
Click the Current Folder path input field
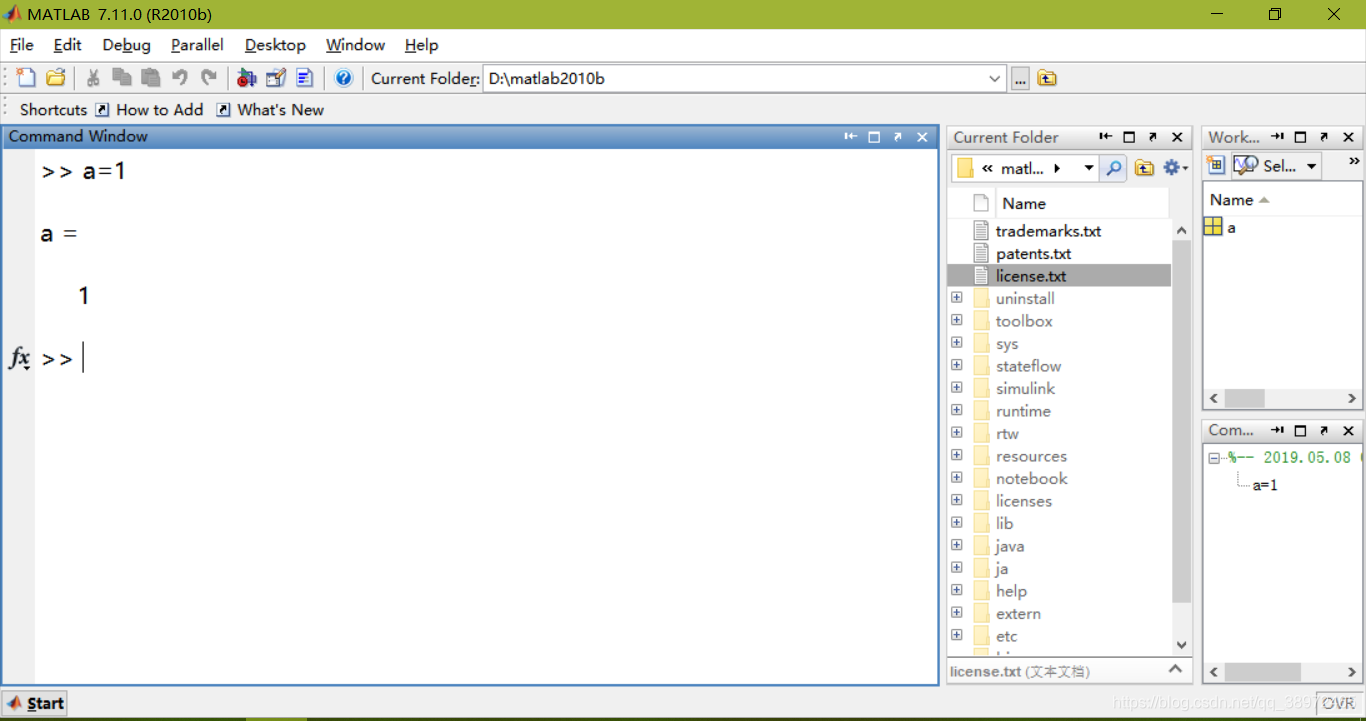[734, 78]
